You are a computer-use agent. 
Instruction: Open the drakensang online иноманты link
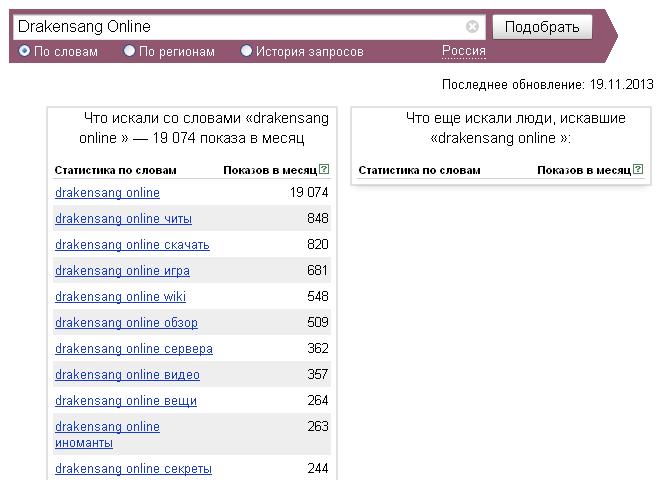click(x=107, y=434)
